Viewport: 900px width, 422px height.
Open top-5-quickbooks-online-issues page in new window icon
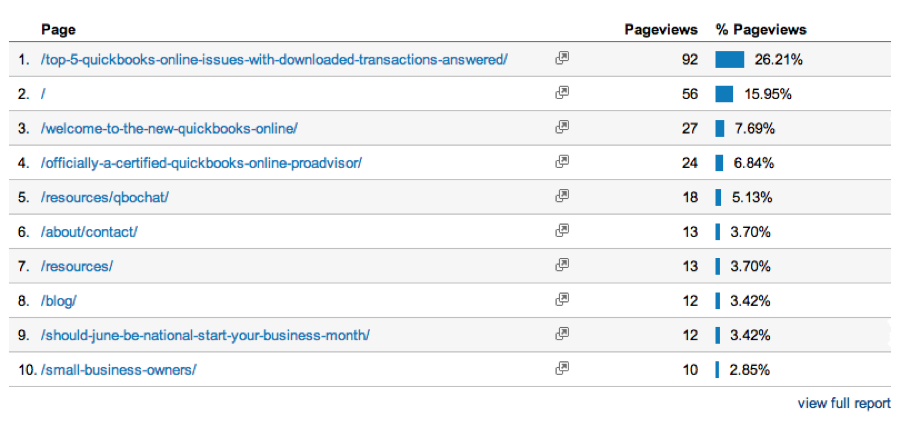562,58
